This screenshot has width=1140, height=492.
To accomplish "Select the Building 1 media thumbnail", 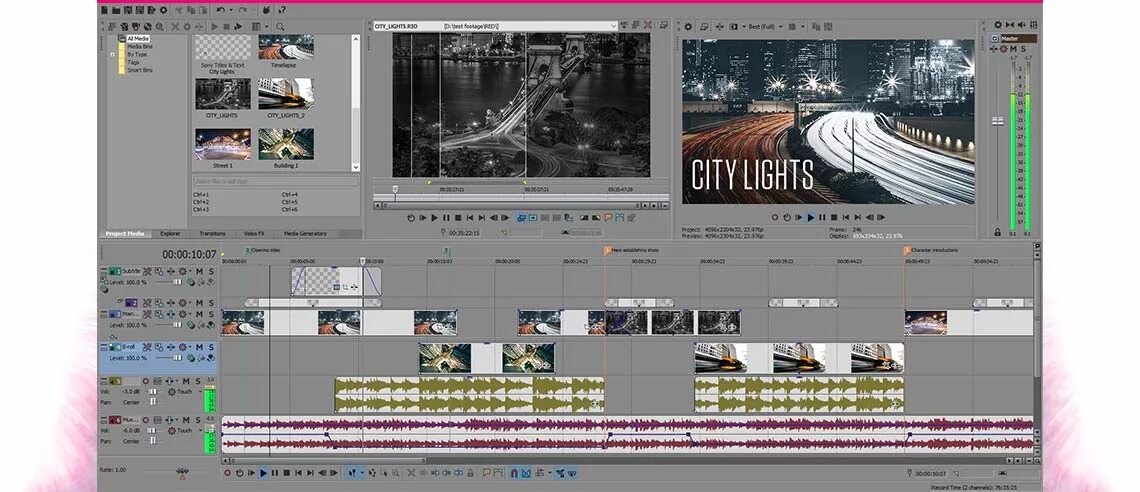I will coord(286,144).
